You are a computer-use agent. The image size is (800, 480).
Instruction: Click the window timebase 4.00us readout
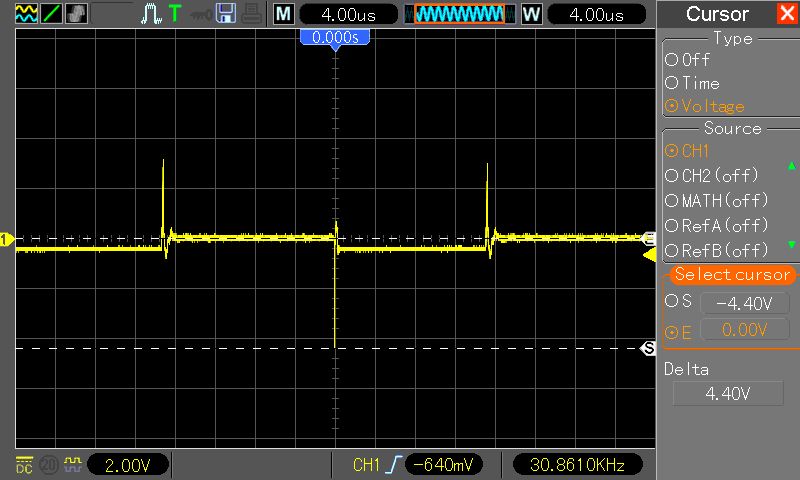coord(596,14)
